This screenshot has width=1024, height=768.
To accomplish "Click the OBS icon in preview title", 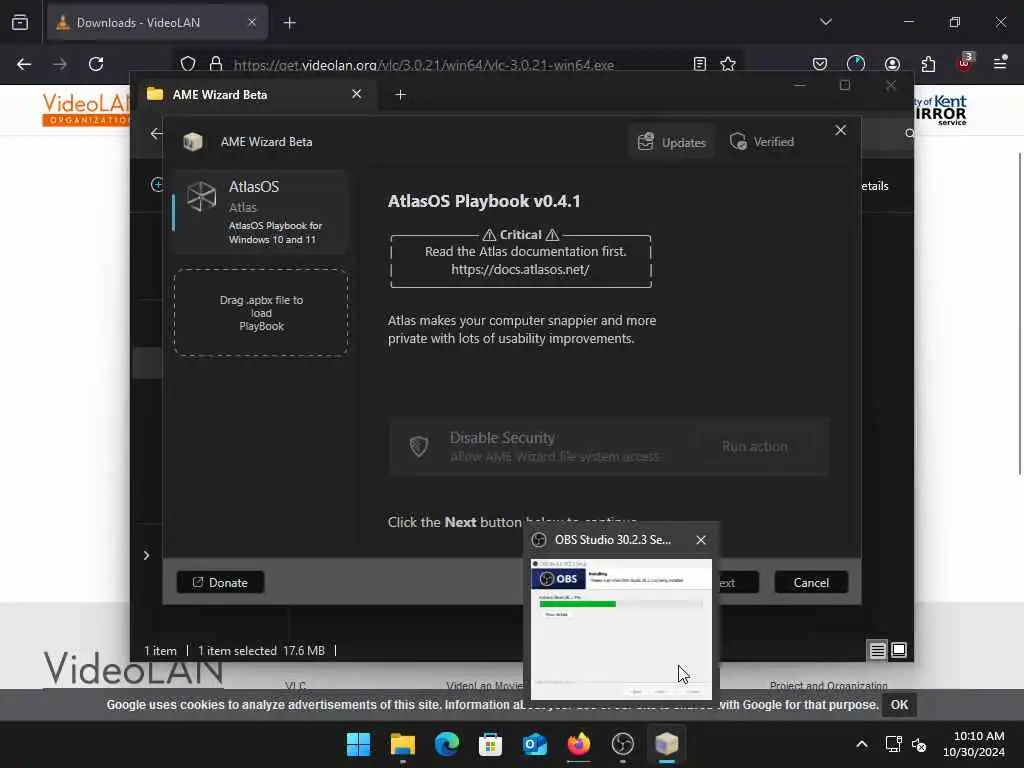I will click(539, 540).
